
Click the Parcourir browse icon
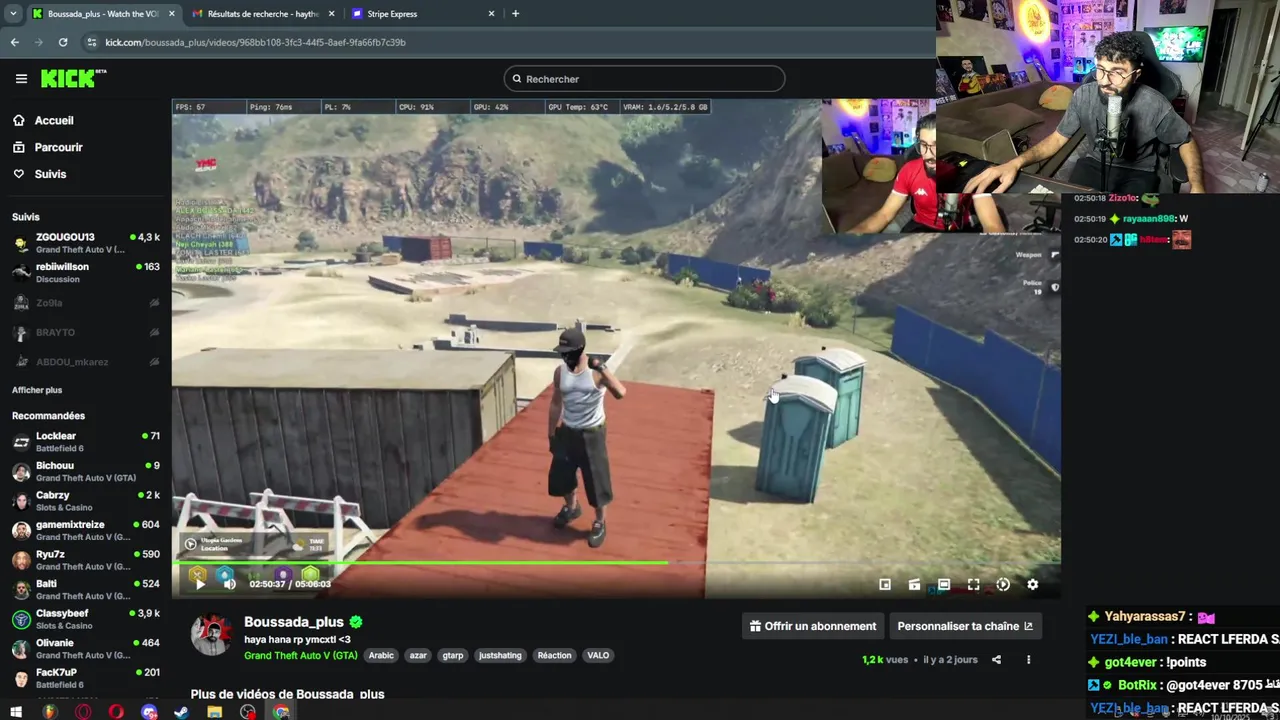(19, 147)
